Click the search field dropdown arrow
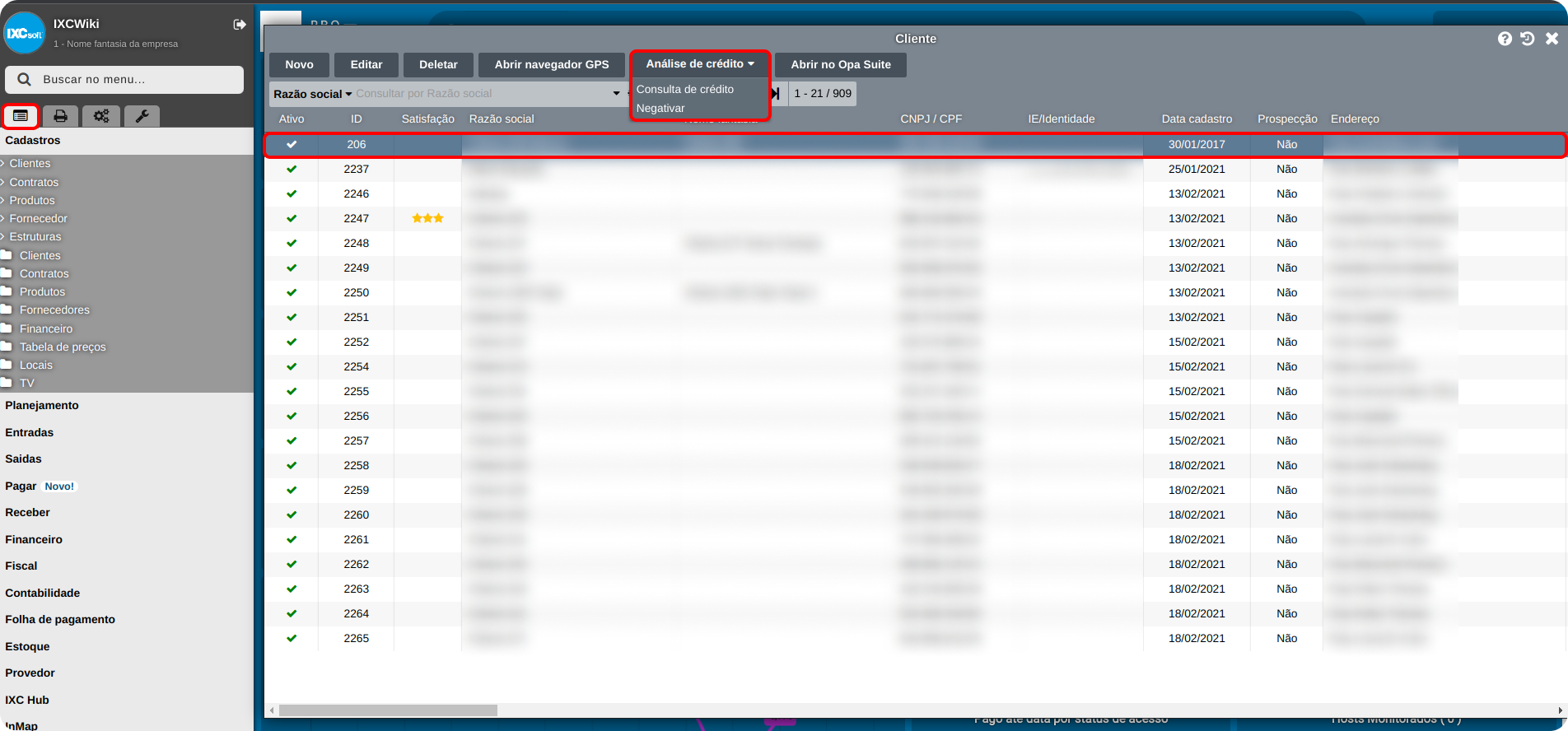This screenshot has width=1568, height=731. pyautogui.click(x=617, y=94)
